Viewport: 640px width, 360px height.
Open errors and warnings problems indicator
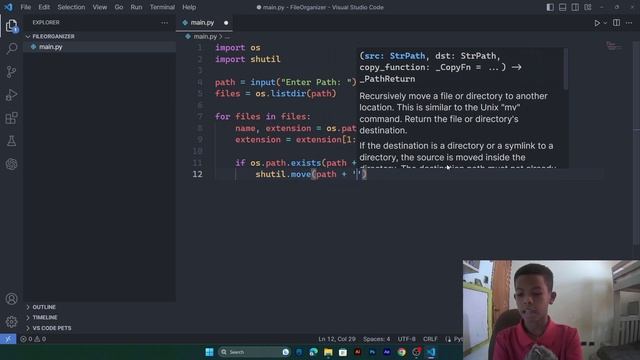pyautogui.click(x=33, y=339)
